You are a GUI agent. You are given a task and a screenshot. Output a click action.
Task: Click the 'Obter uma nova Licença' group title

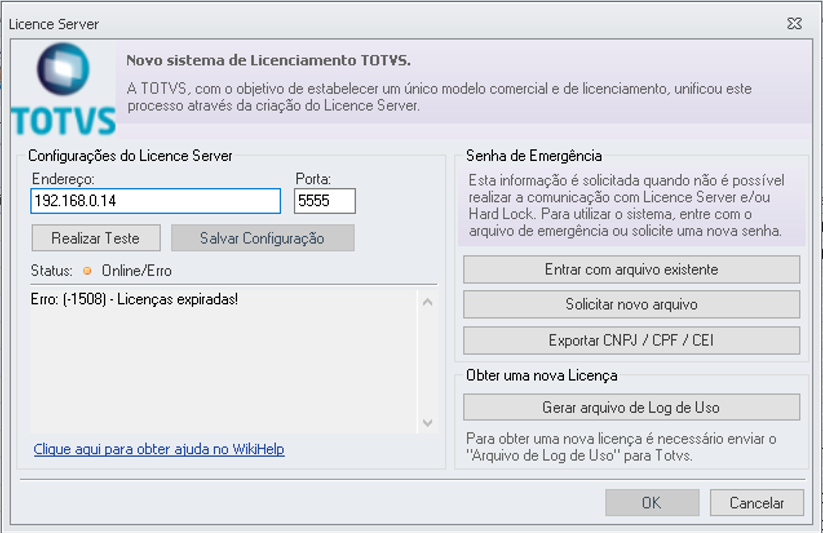[x=542, y=375]
